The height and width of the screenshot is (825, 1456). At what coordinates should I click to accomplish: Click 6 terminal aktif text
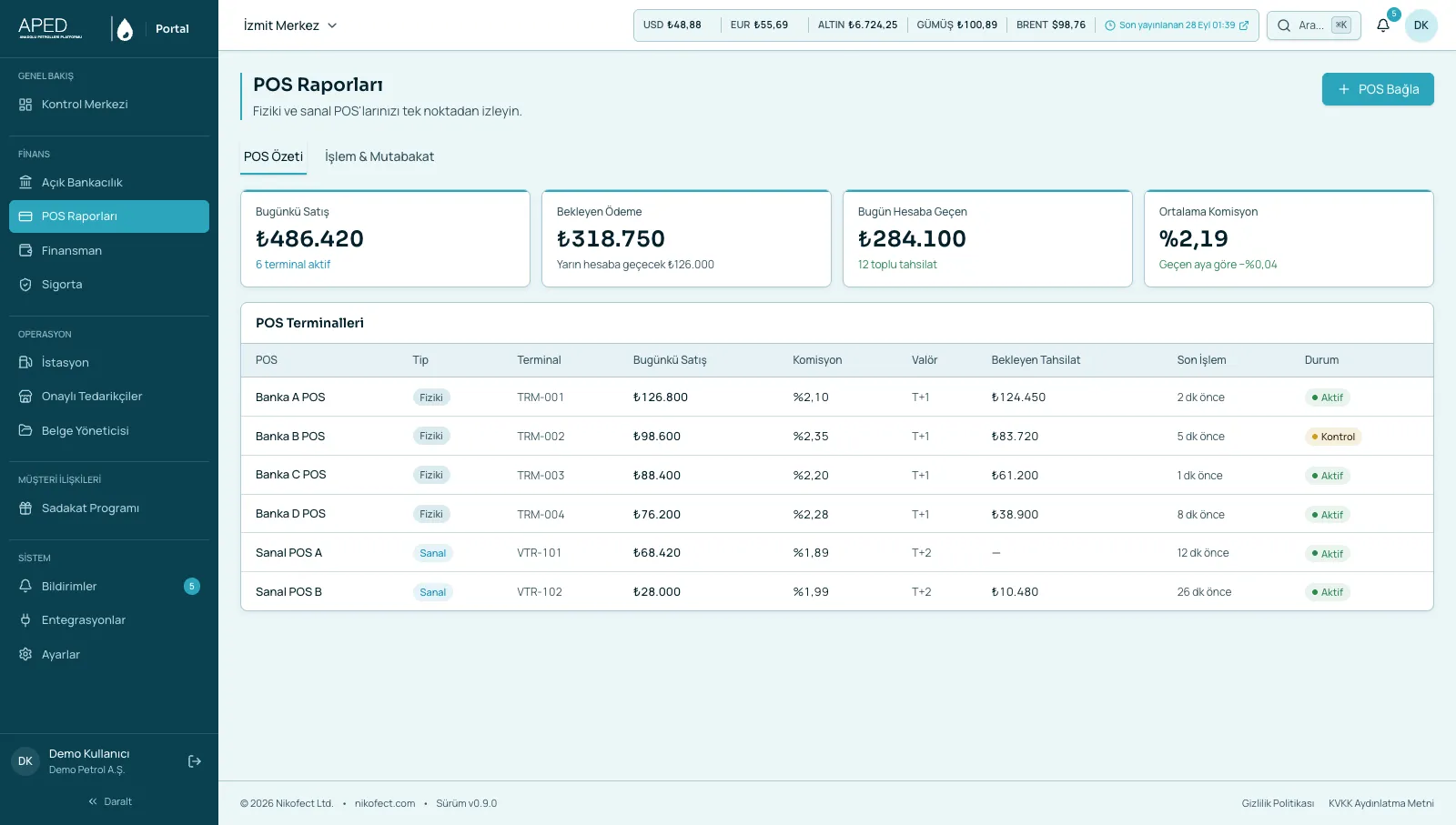click(x=293, y=265)
